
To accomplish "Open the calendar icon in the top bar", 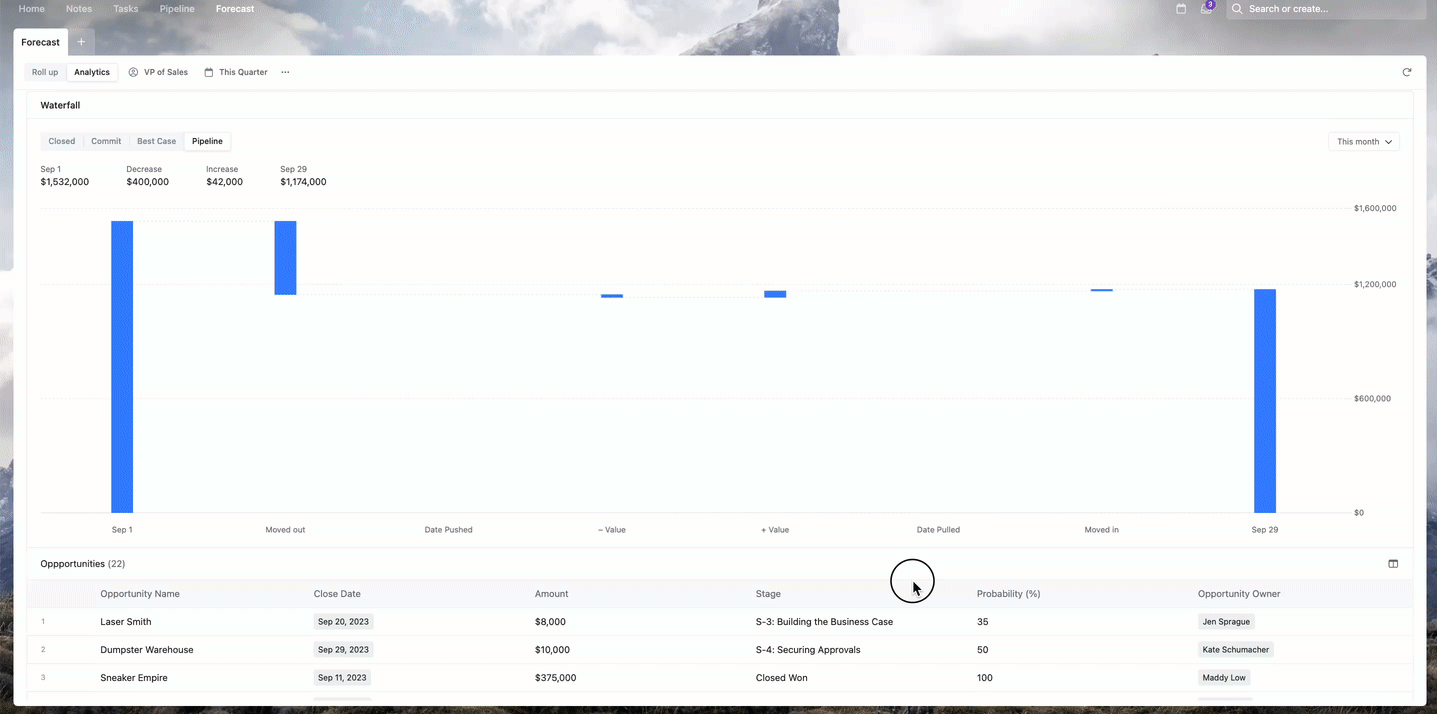I will click(1181, 8).
